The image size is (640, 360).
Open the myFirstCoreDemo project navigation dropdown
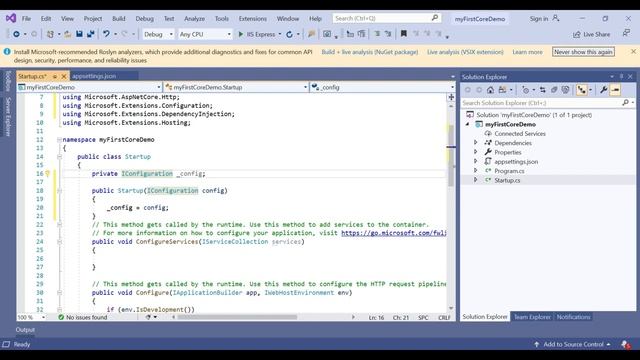[x=90, y=87]
